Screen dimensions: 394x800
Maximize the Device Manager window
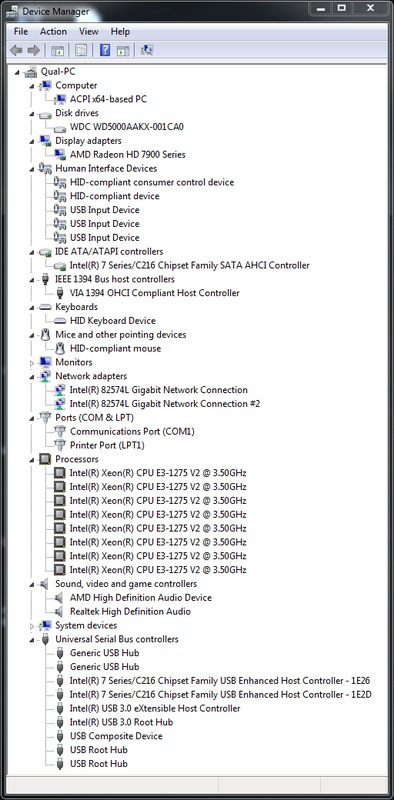point(341,9)
